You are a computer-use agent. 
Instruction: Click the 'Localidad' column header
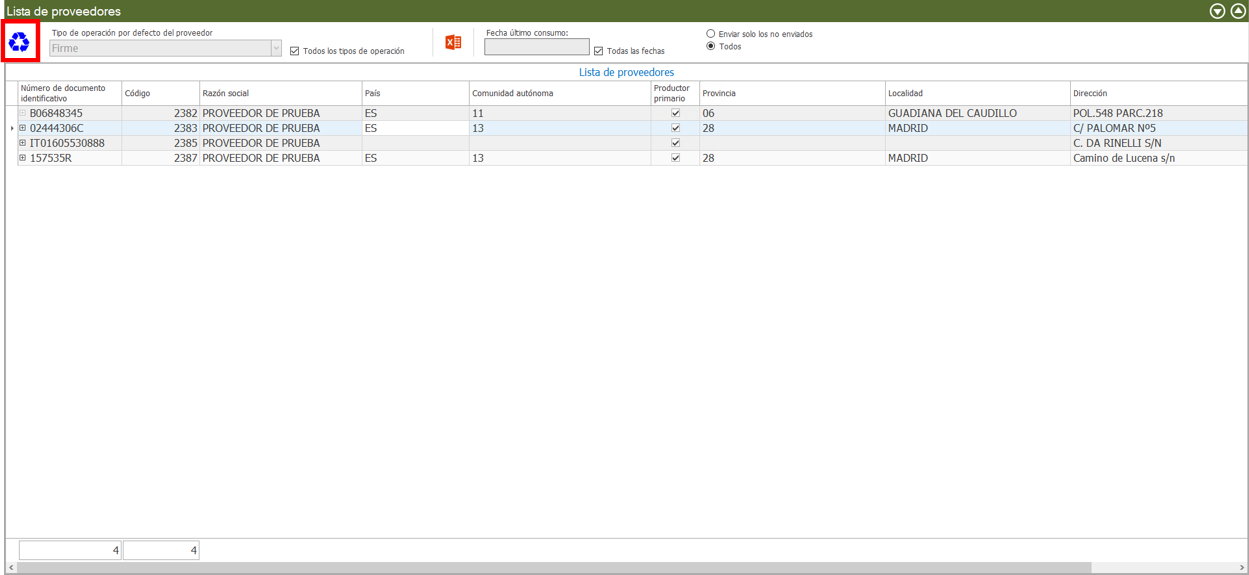point(976,93)
